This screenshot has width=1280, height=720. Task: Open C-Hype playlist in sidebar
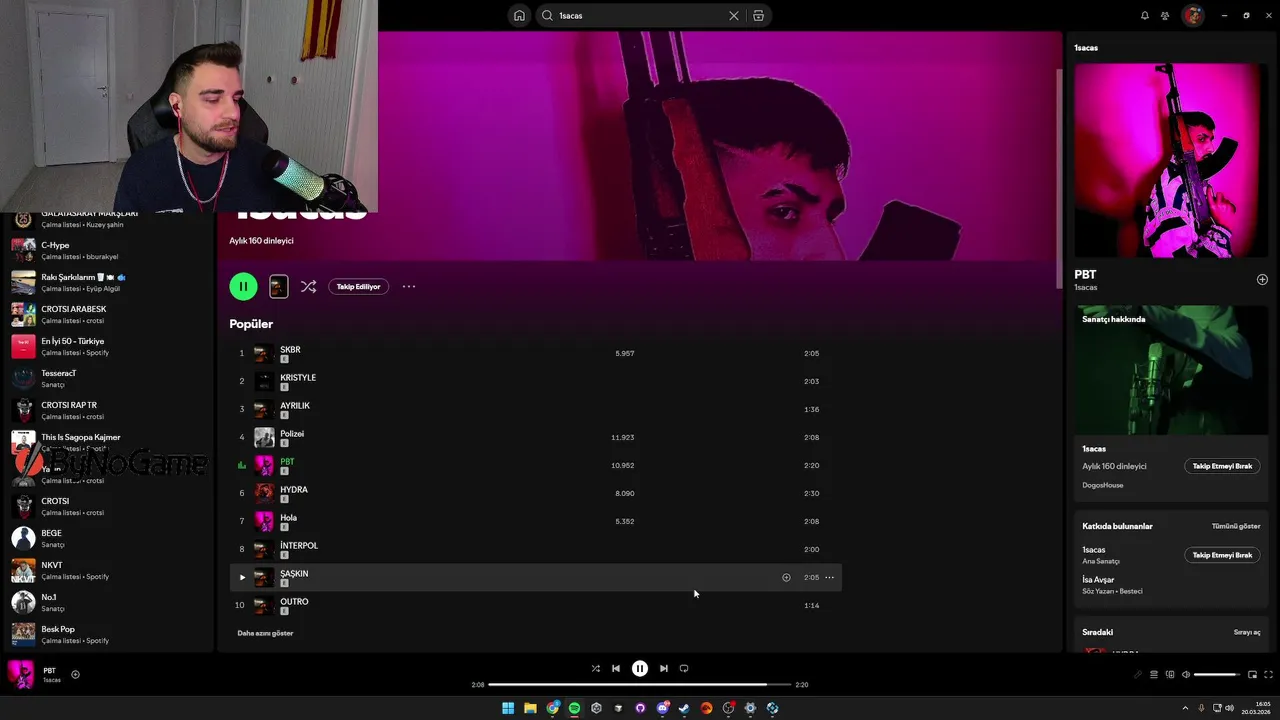[x=108, y=251]
